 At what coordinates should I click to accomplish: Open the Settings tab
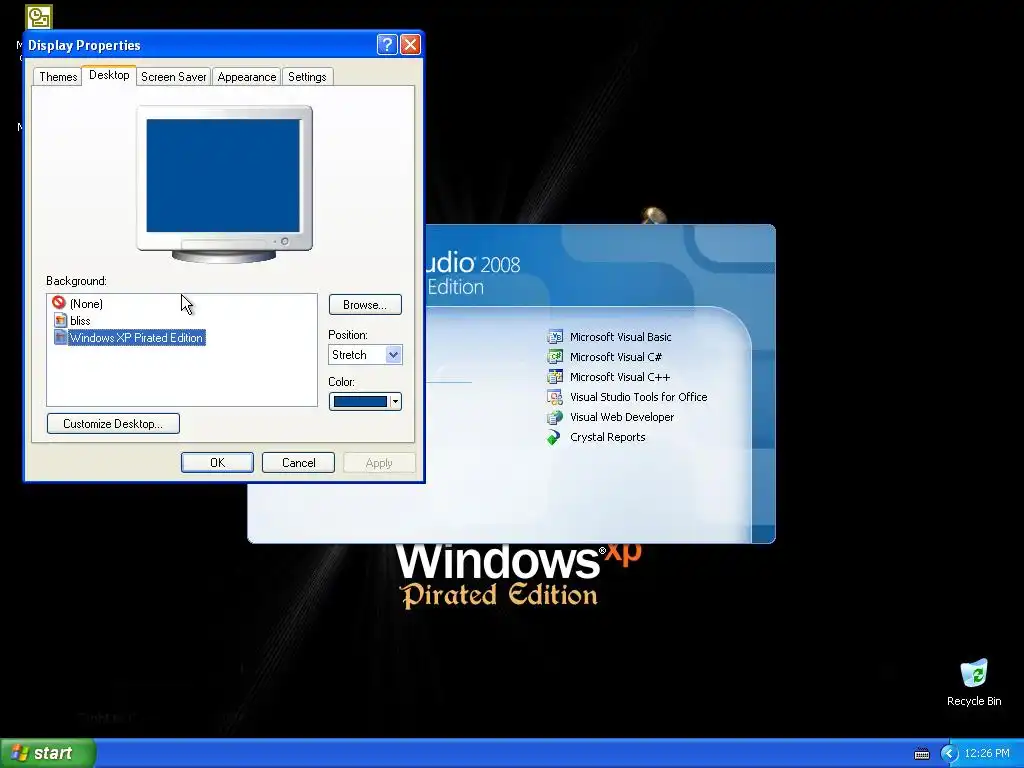[x=307, y=76]
